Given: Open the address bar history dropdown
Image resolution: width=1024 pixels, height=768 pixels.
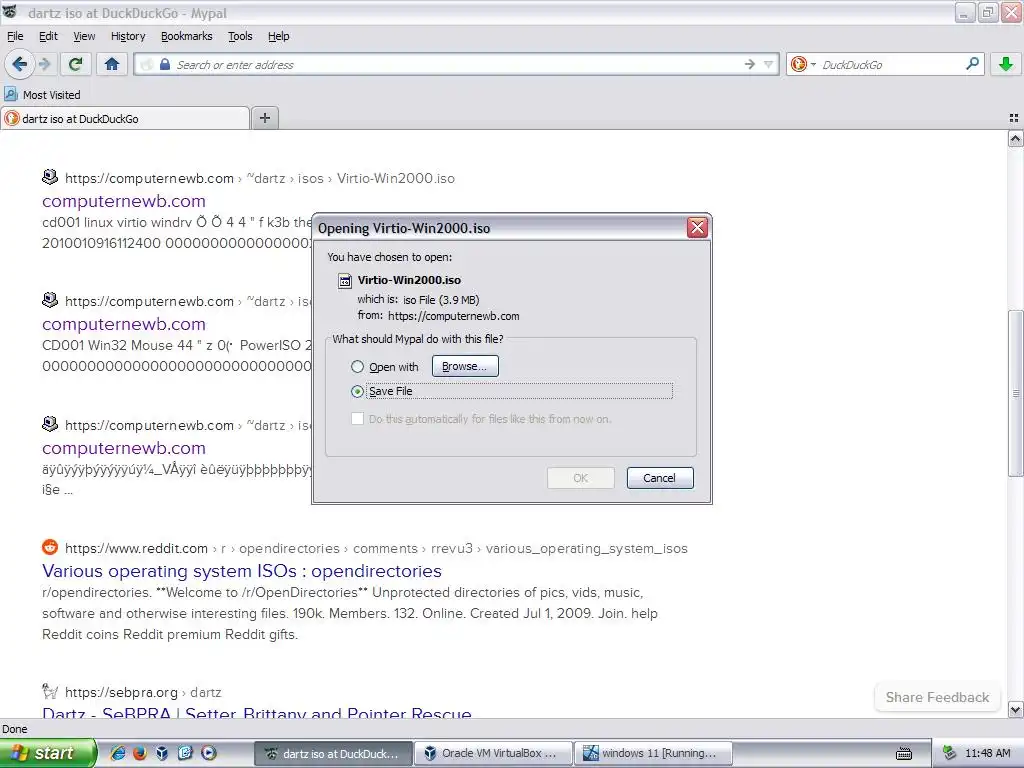Looking at the screenshot, I should [x=769, y=64].
